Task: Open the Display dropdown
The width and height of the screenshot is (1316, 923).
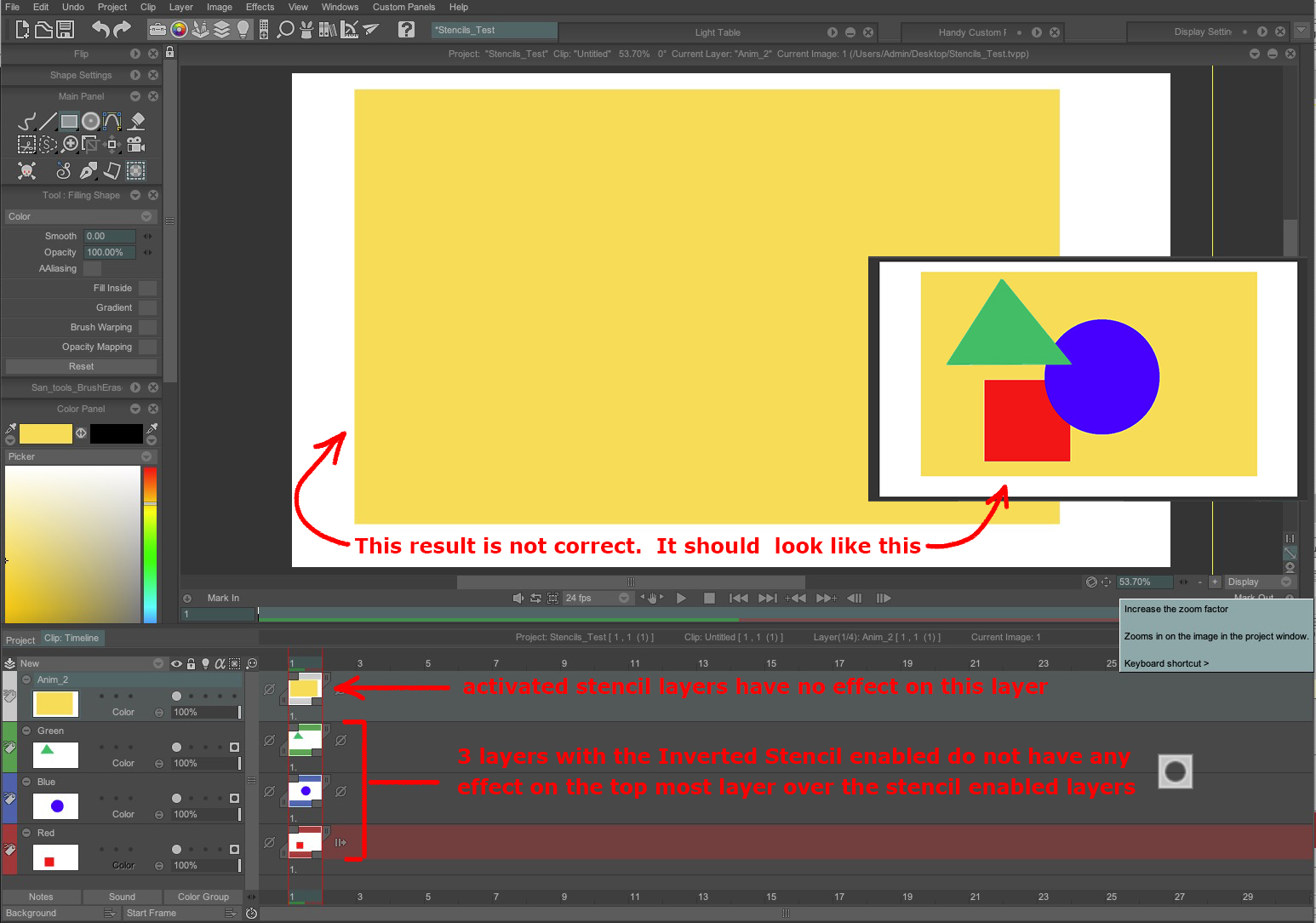Action: pyautogui.click(x=1260, y=582)
